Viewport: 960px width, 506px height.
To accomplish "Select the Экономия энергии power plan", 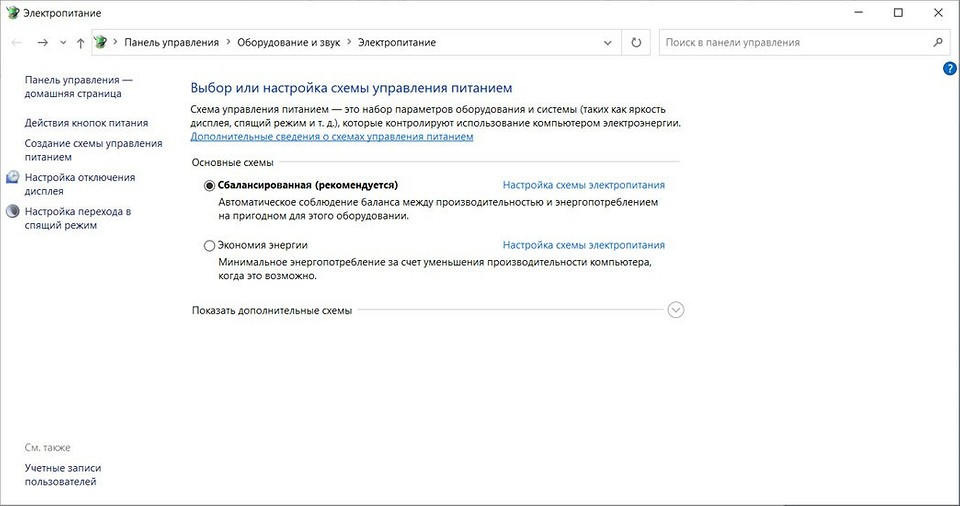I will click(209, 246).
